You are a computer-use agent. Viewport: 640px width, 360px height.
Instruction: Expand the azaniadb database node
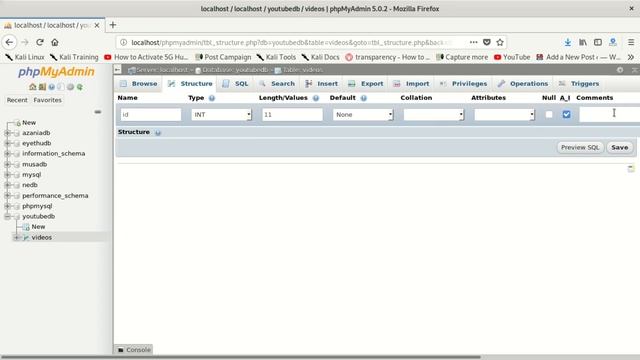7,133
